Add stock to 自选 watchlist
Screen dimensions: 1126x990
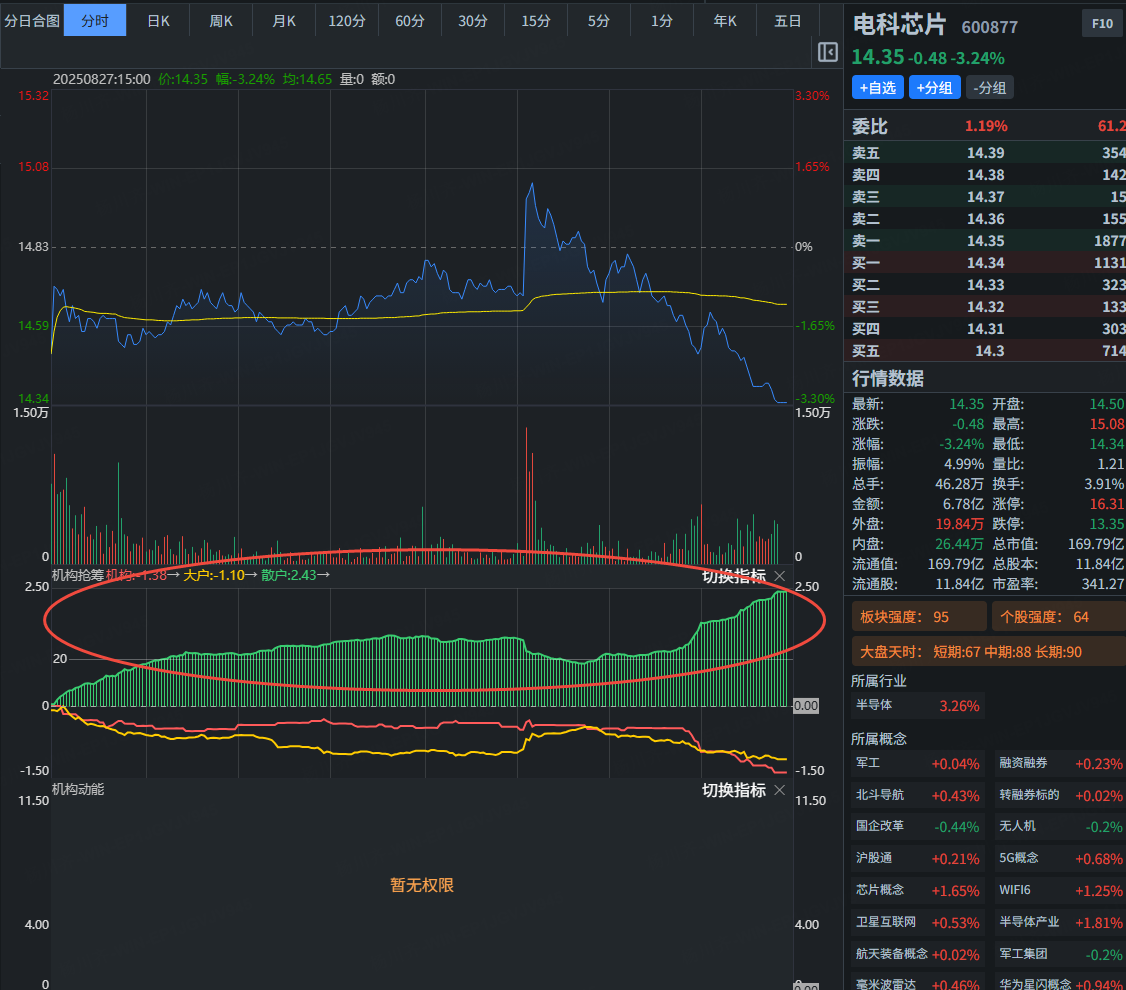pyautogui.click(x=877, y=88)
